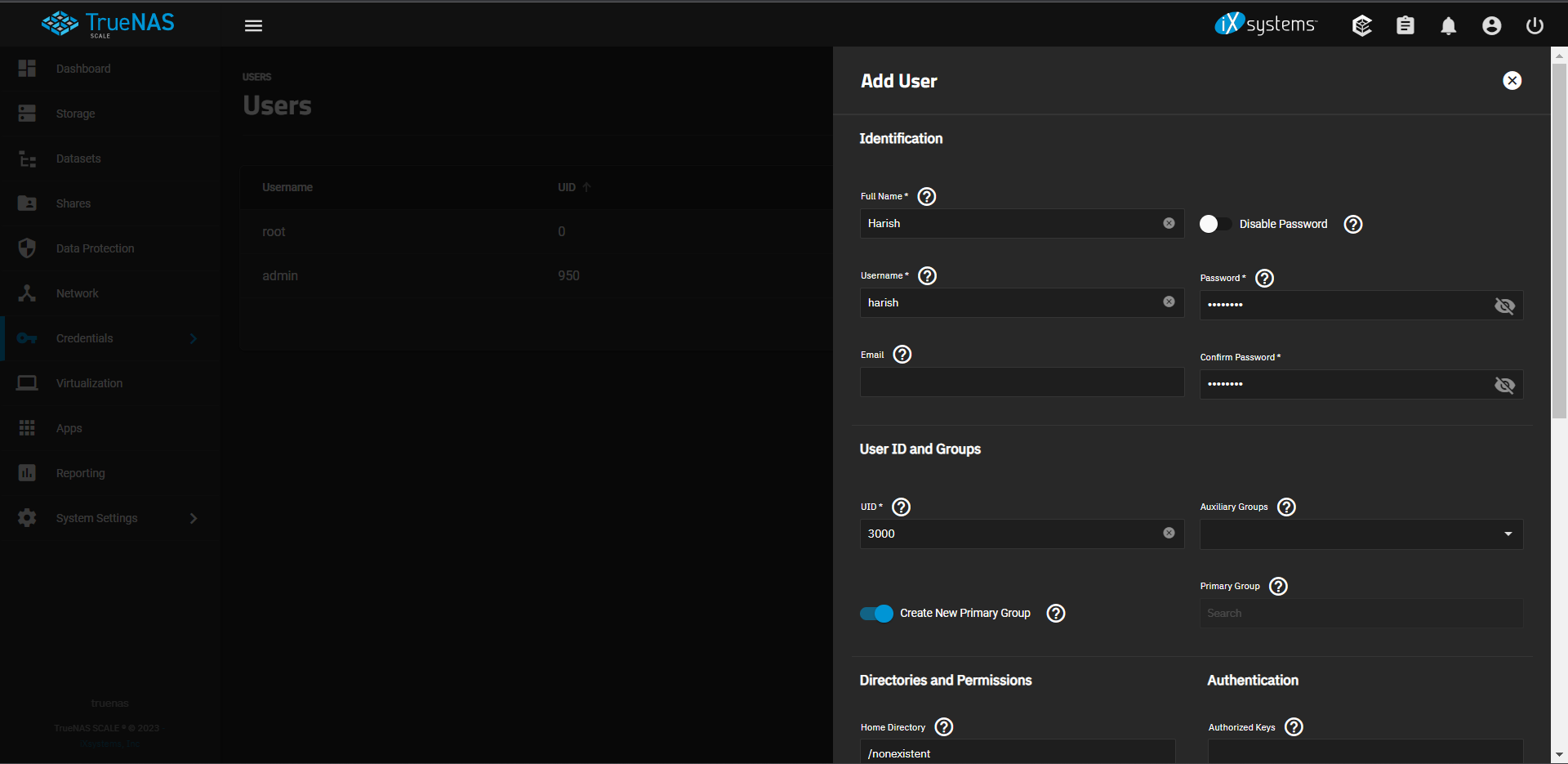Screen dimensions: 1568x764
Task: Open Shares in sidebar
Action: (x=109, y=203)
